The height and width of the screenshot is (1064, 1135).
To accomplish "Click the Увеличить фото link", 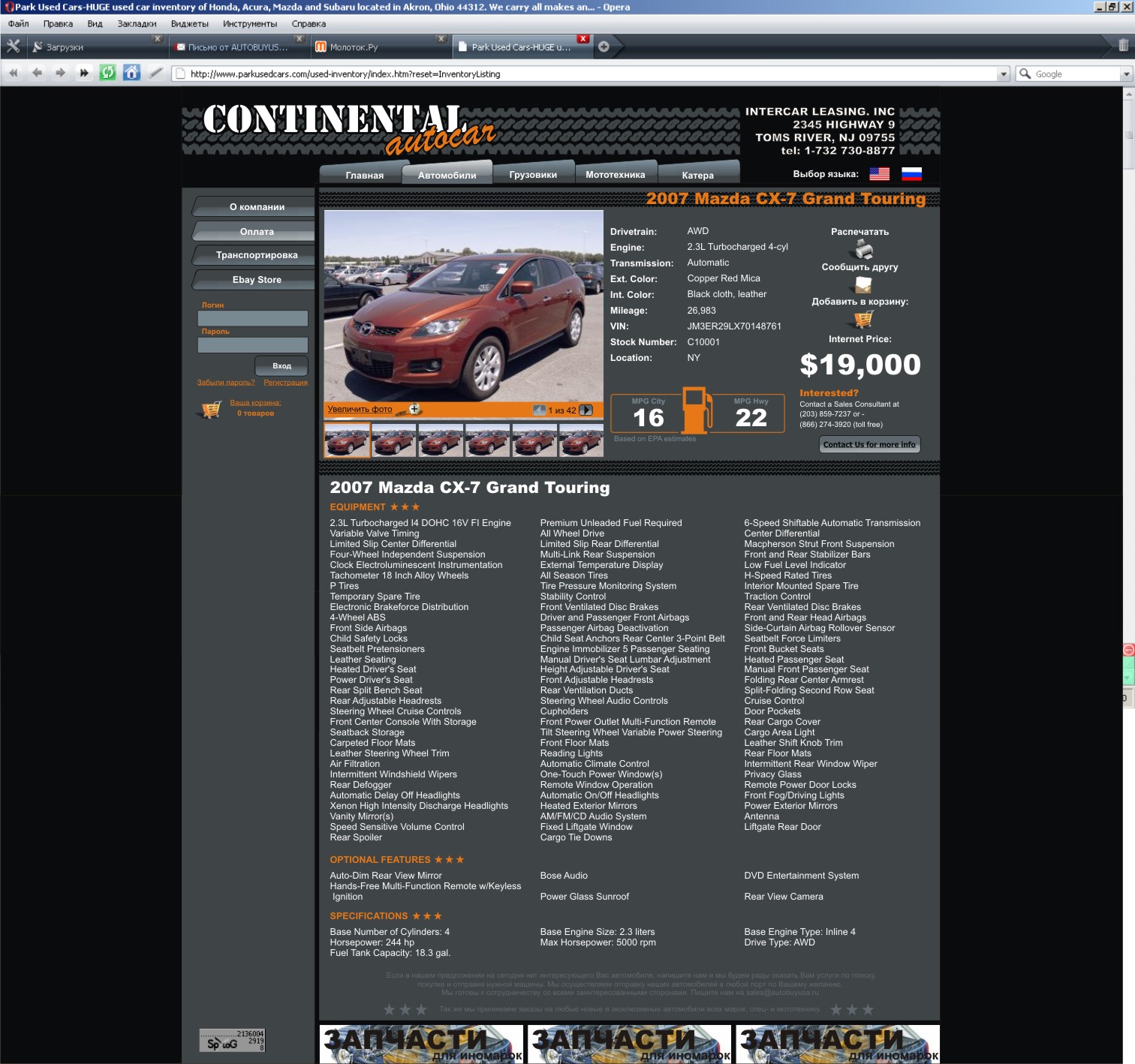I will [360, 409].
